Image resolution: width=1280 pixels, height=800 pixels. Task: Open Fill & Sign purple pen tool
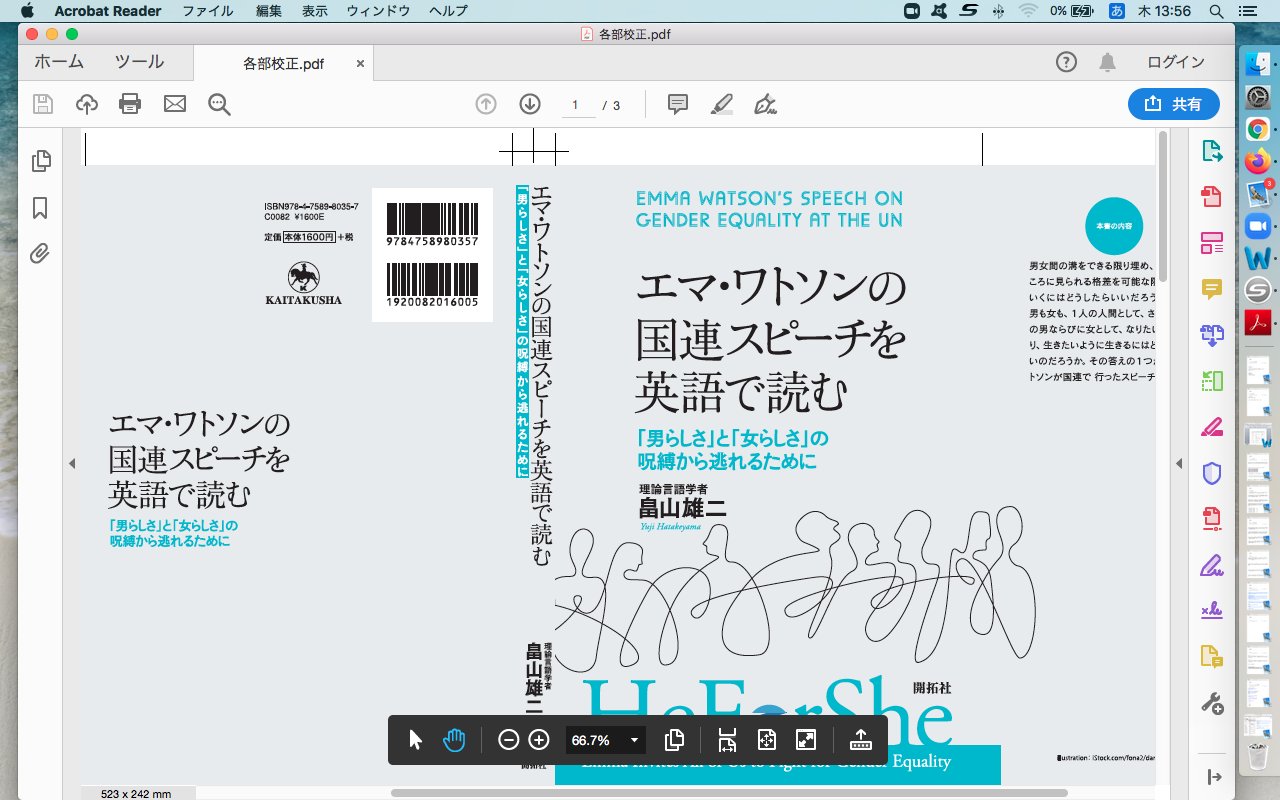[x=1212, y=565]
